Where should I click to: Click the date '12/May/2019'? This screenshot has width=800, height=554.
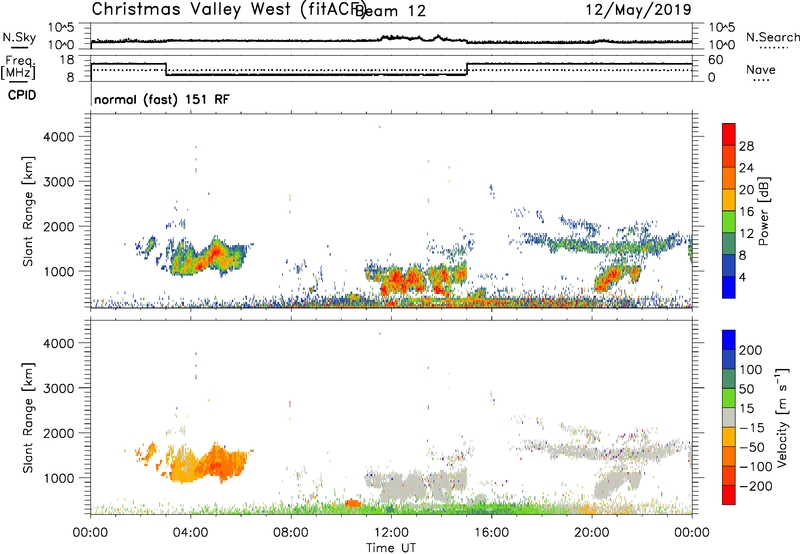(638, 10)
